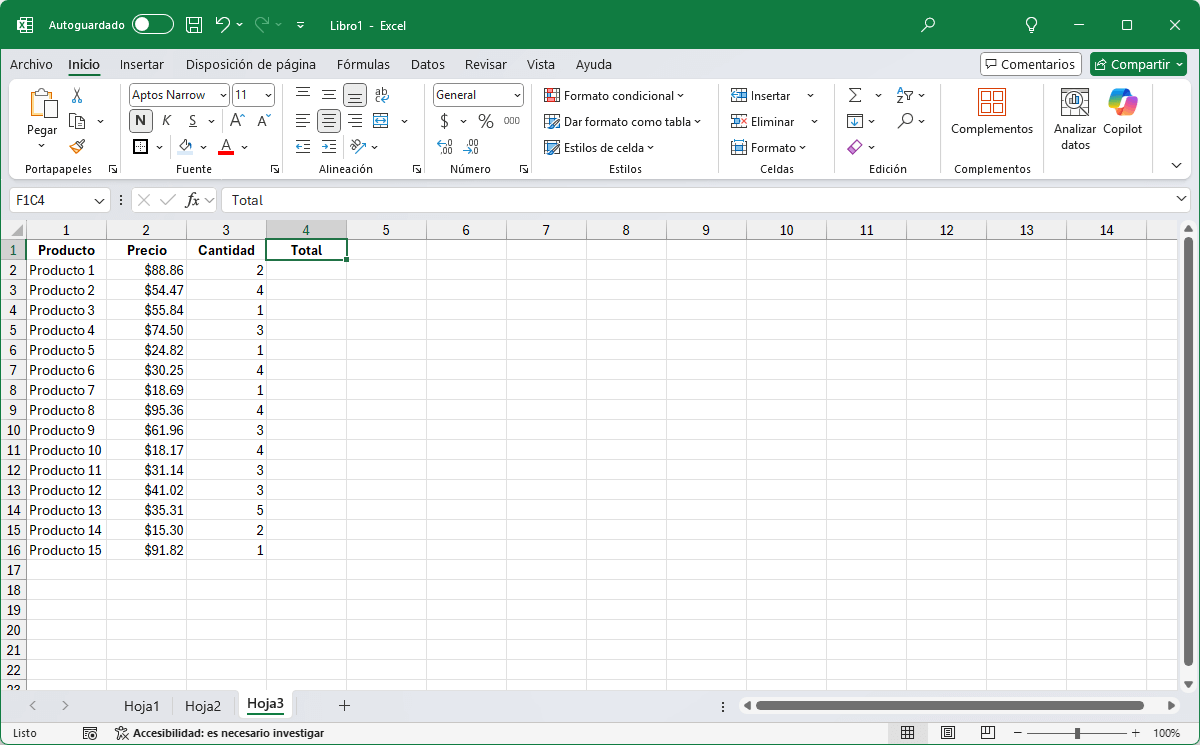Undo the last action

[223, 24]
